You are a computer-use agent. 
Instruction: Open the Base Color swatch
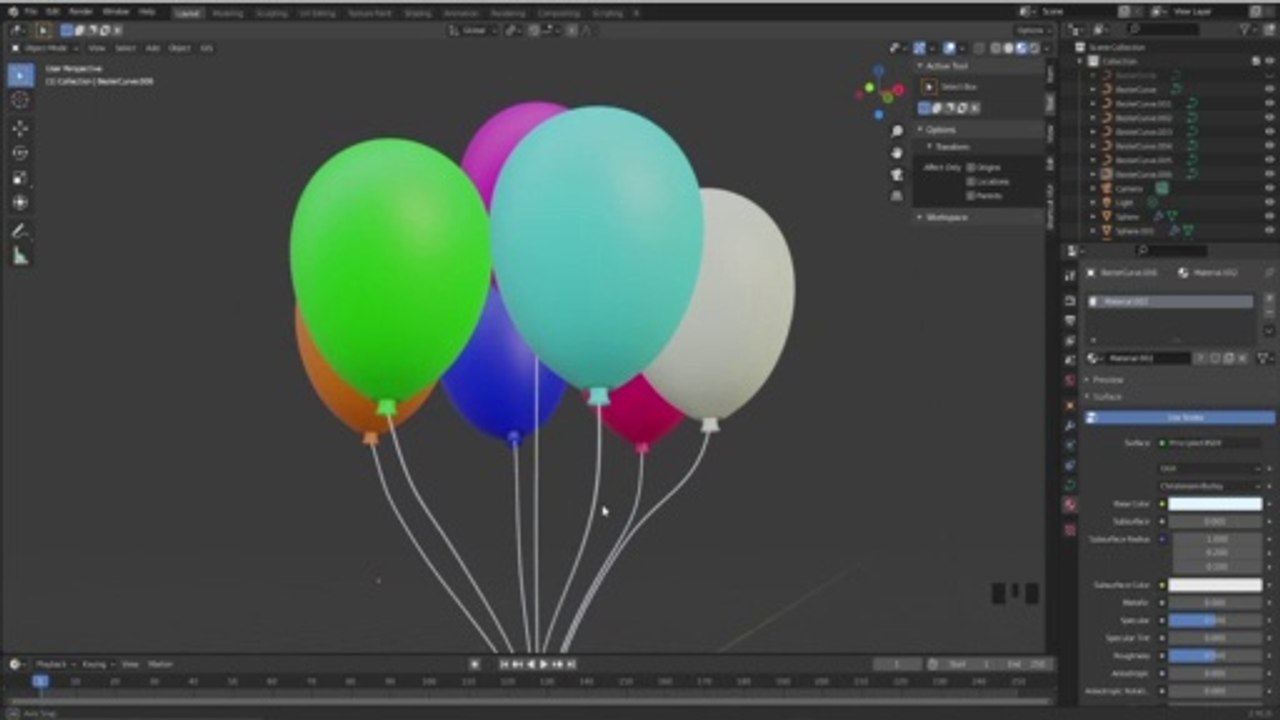pos(1215,504)
